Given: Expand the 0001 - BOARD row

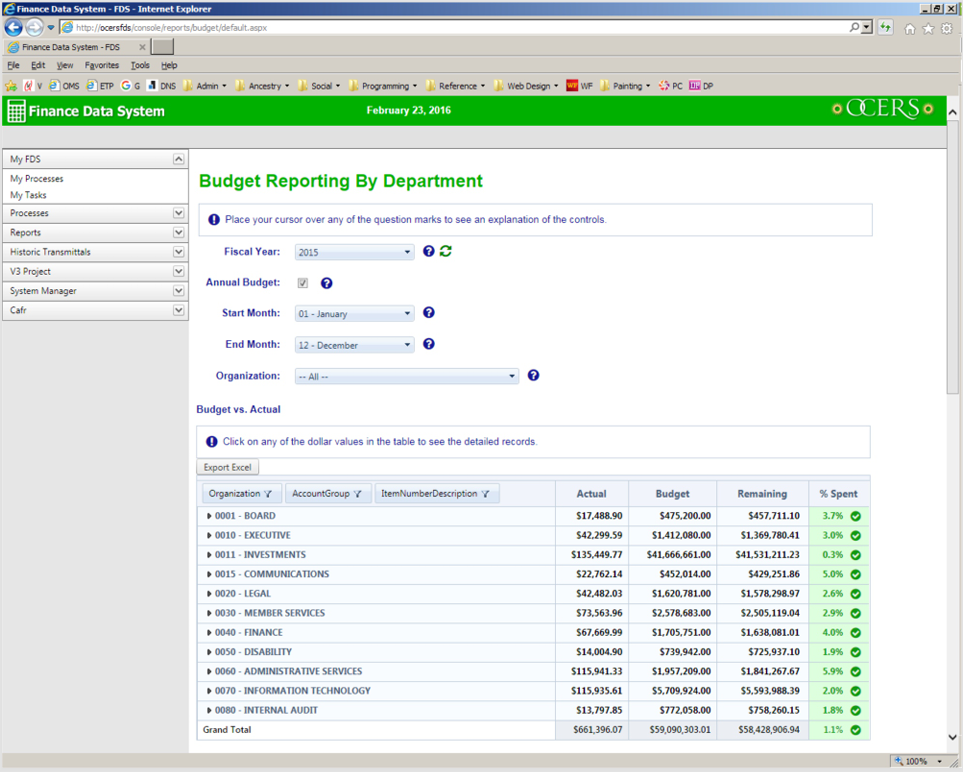Looking at the screenshot, I should (209, 516).
